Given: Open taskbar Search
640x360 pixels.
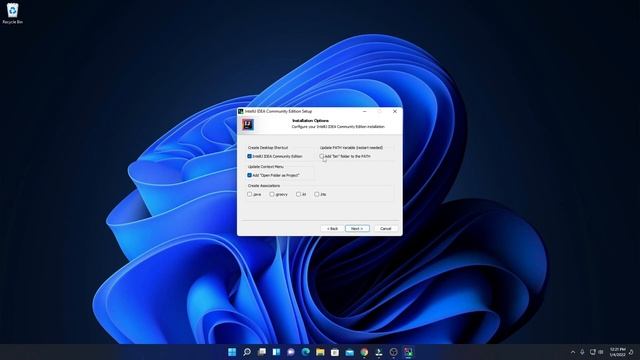Looking at the screenshot, I should (x=247, y=352).
